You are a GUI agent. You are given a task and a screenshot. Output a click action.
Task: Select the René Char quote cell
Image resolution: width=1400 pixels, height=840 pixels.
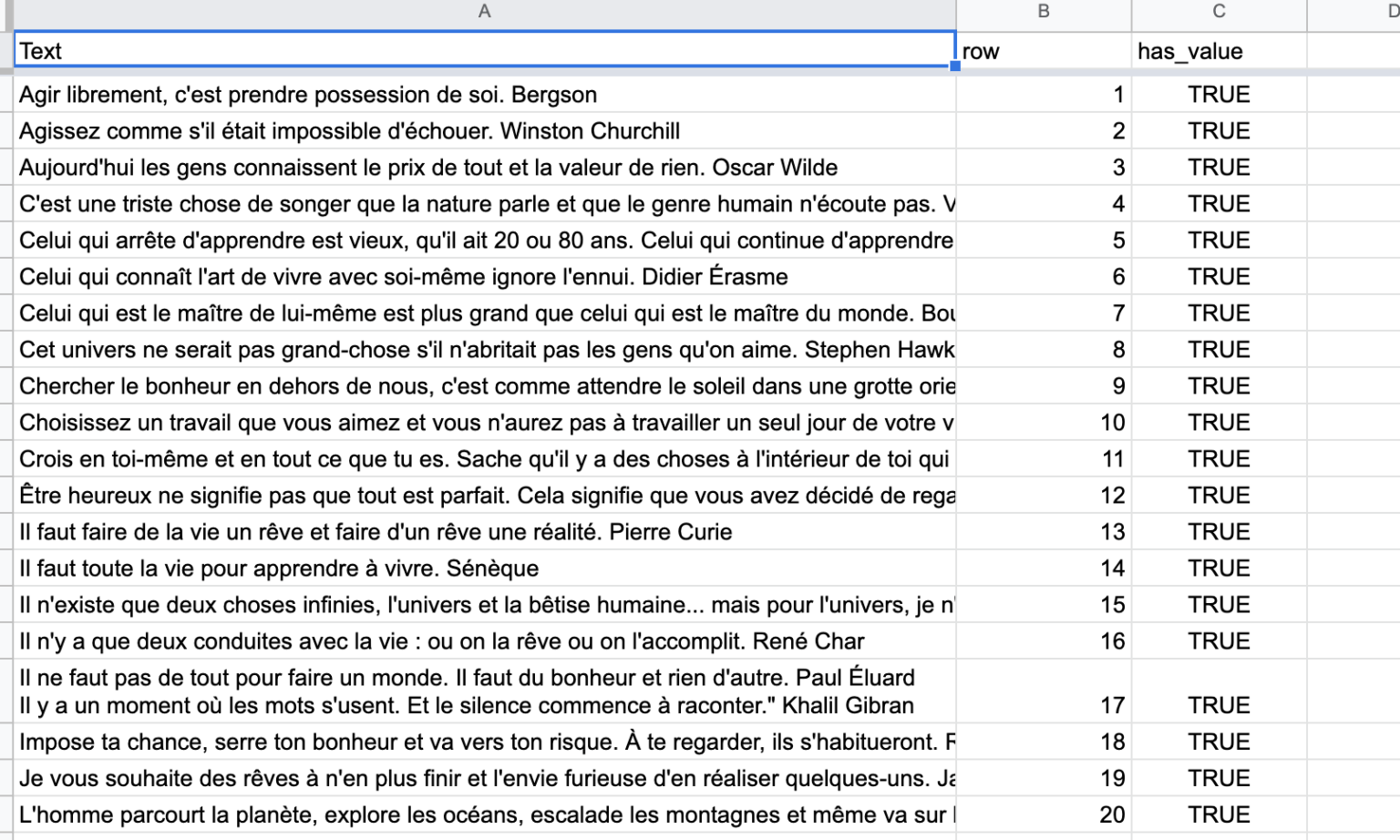(x=484, y=641)
